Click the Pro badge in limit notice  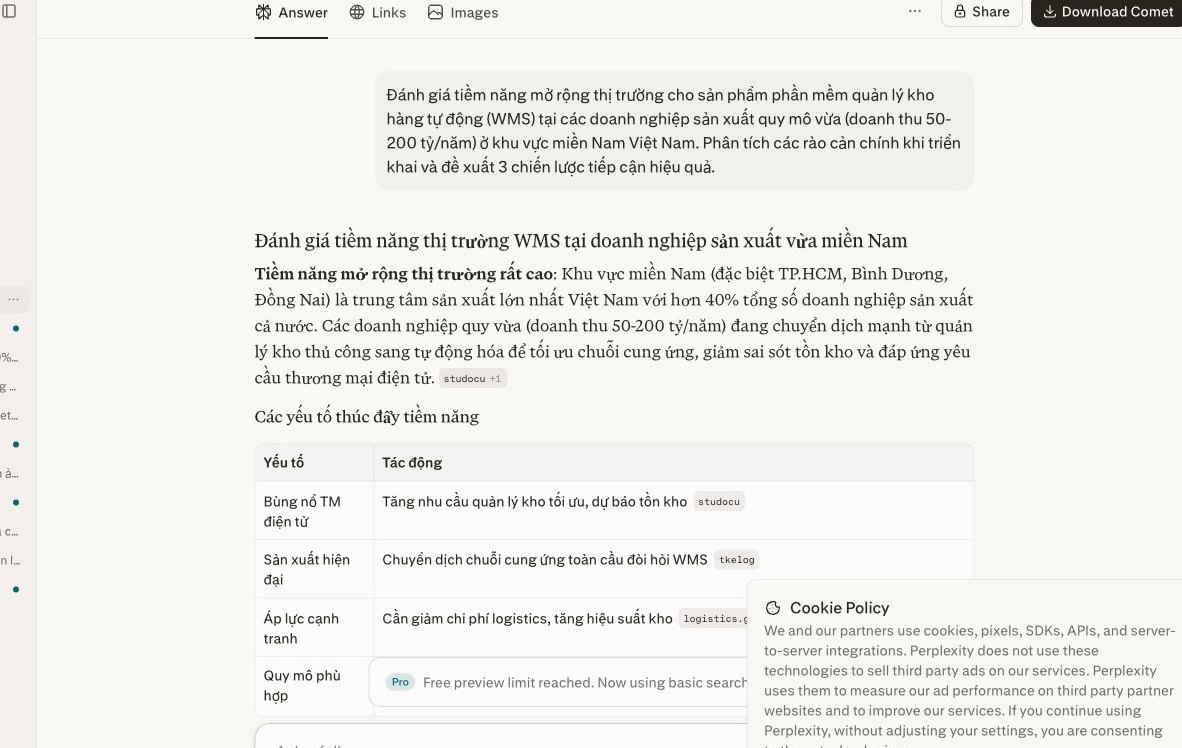400,682
